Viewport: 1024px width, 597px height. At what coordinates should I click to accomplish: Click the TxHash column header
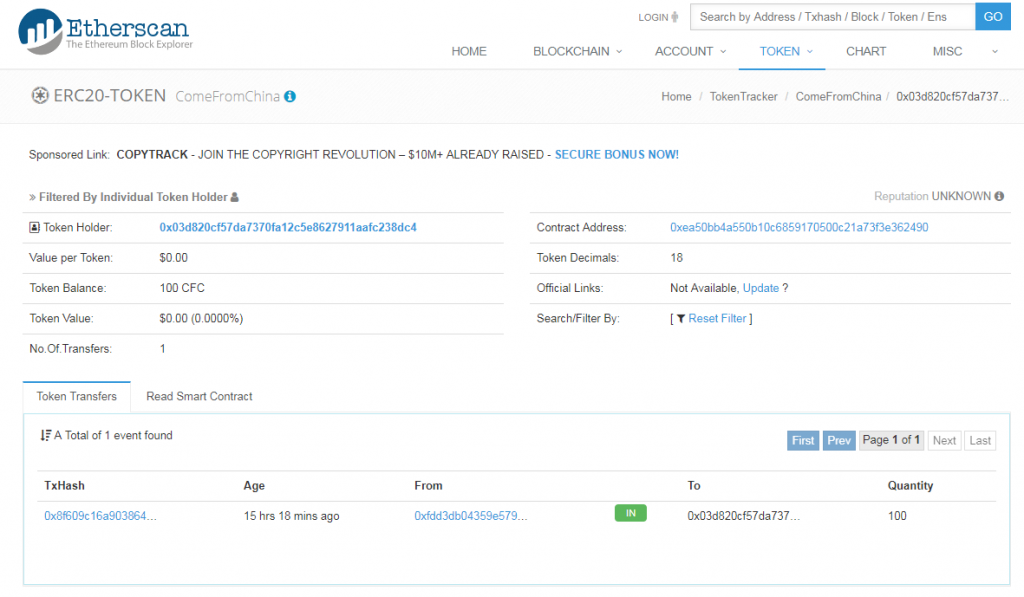tap(64, 485)
